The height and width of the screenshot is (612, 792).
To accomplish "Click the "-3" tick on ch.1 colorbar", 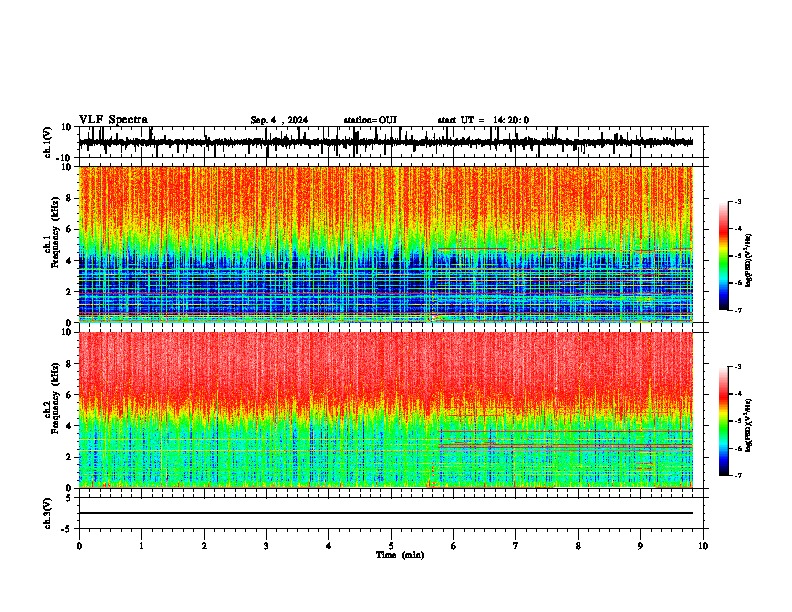I will click(737, 201).
